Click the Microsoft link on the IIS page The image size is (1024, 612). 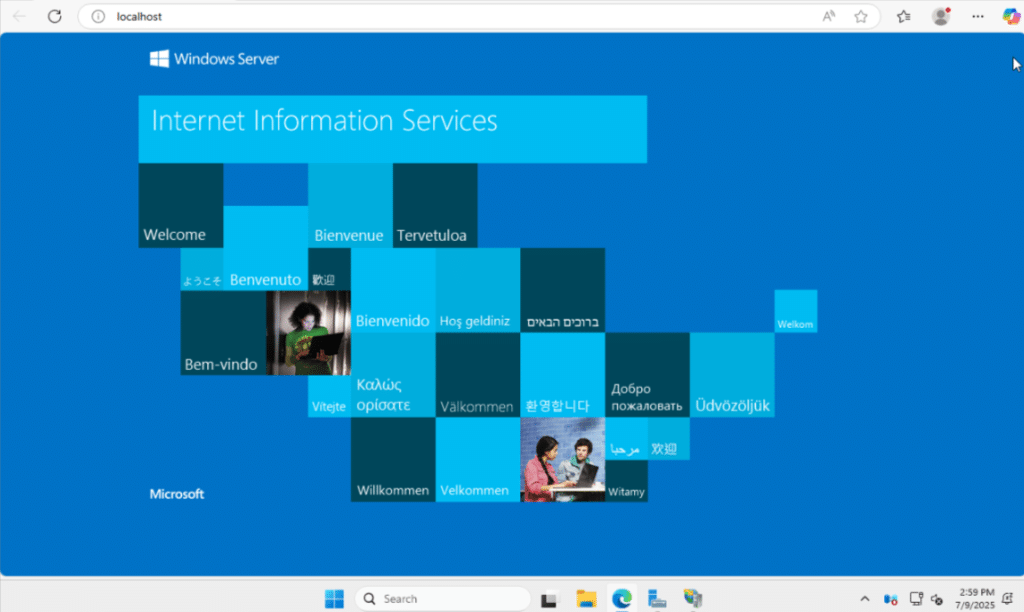[x=176, y=493]
